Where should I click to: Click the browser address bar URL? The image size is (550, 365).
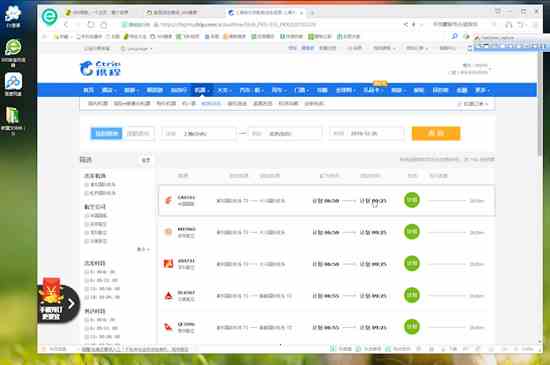click(239, 25)
